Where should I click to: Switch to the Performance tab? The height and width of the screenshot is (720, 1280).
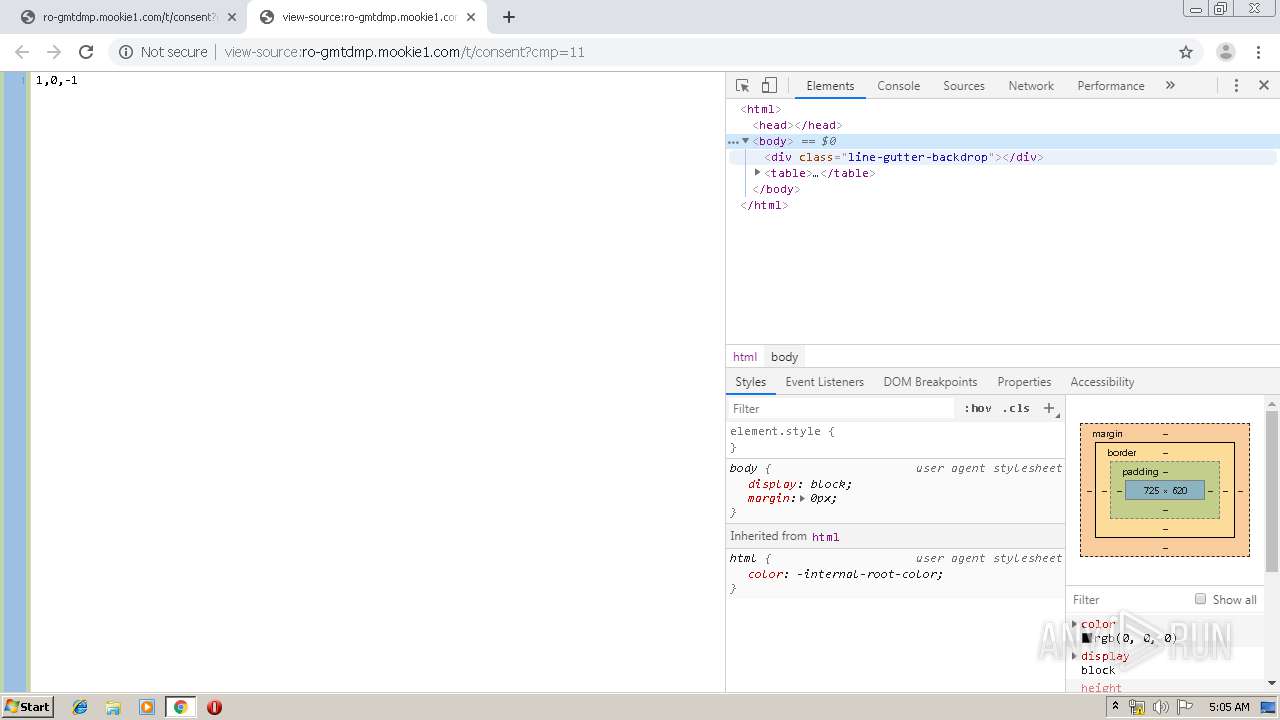coord(1111,86)
